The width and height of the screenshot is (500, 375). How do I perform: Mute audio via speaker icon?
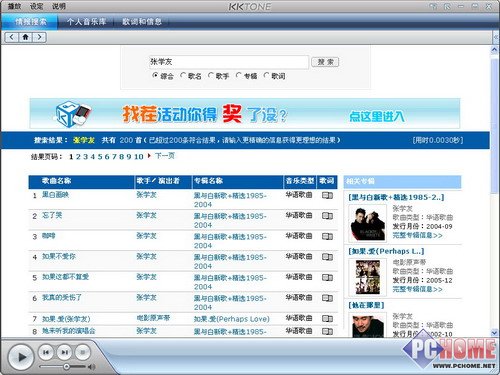point(91,367)
